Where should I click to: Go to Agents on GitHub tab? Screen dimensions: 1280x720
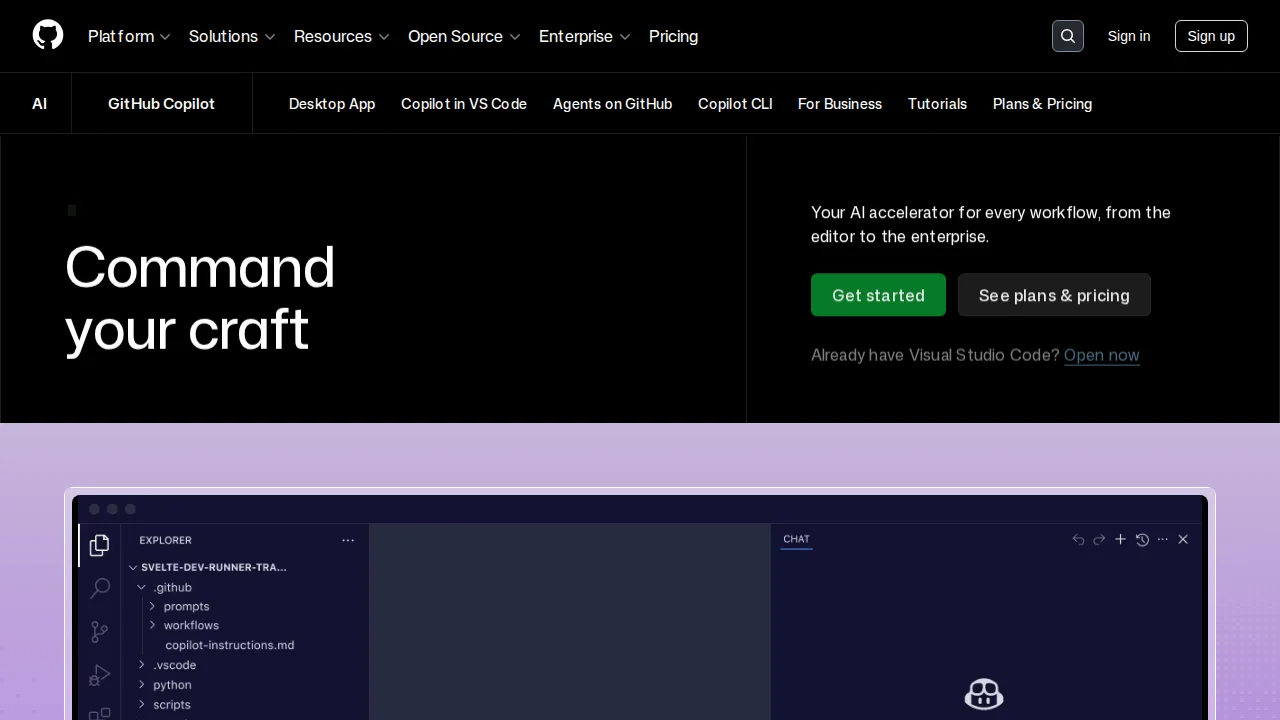612,104
